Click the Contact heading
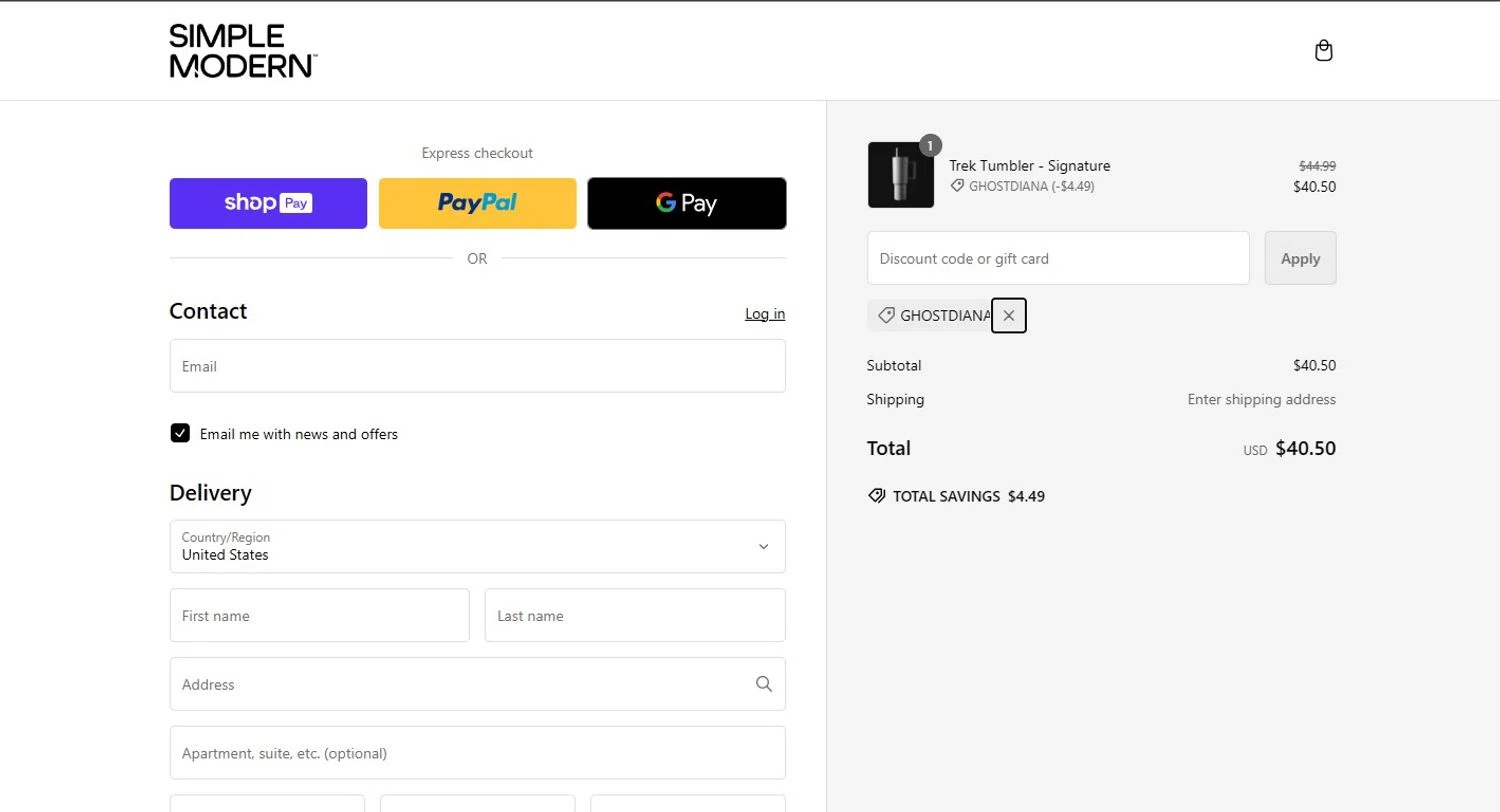The width and height of the screenshot is (1500, 812). pyautogui.click(x=208, y=311)
